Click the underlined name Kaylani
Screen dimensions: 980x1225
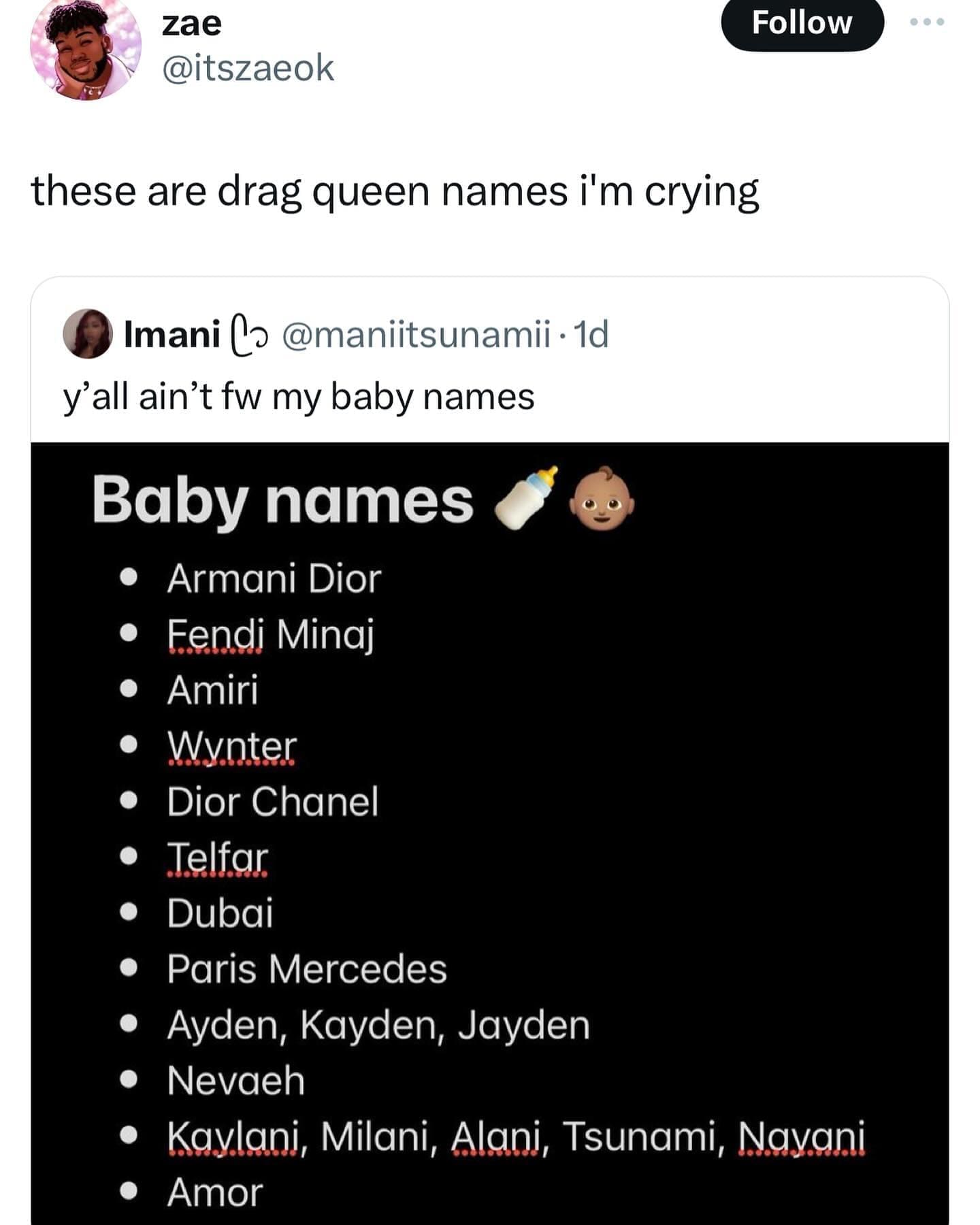(234, 1136)
